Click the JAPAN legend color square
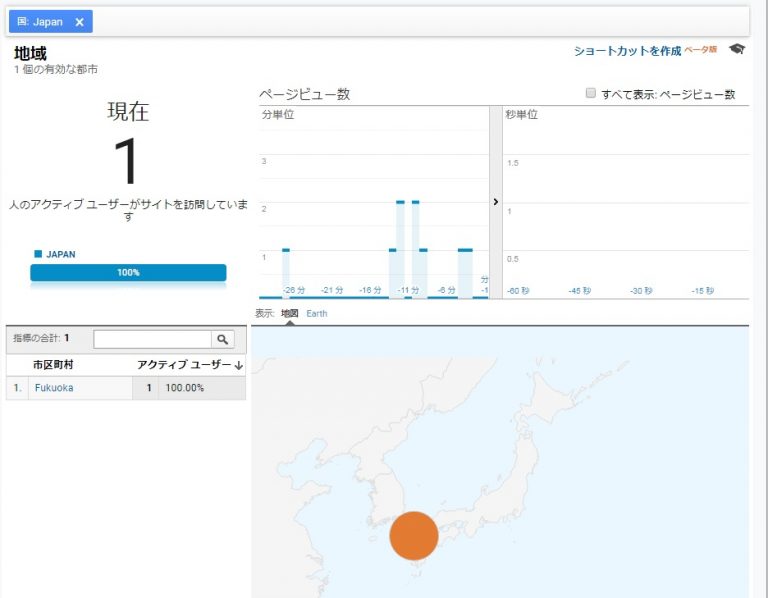The width and height of the screenshot is (768, 598). 38,254
